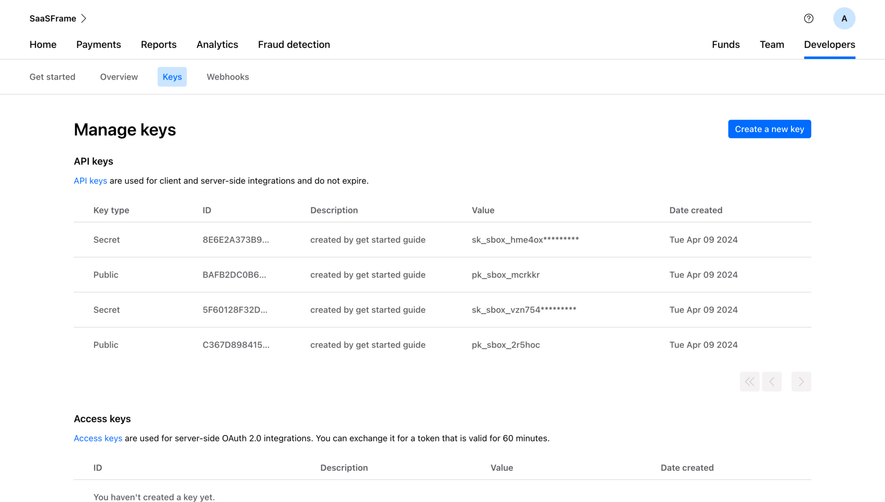Select the Keys tab

click(172, 77)
